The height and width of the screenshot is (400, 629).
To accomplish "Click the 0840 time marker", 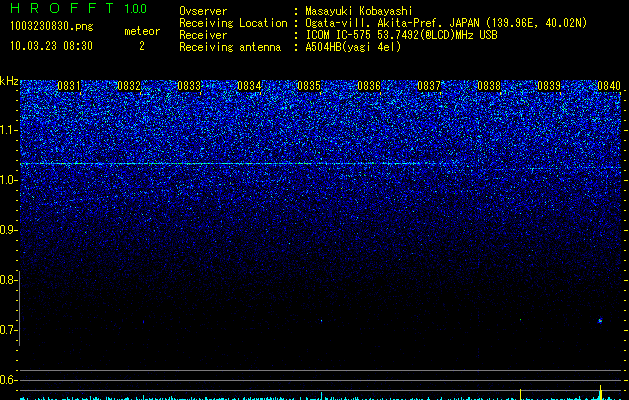I will (609, 86).
